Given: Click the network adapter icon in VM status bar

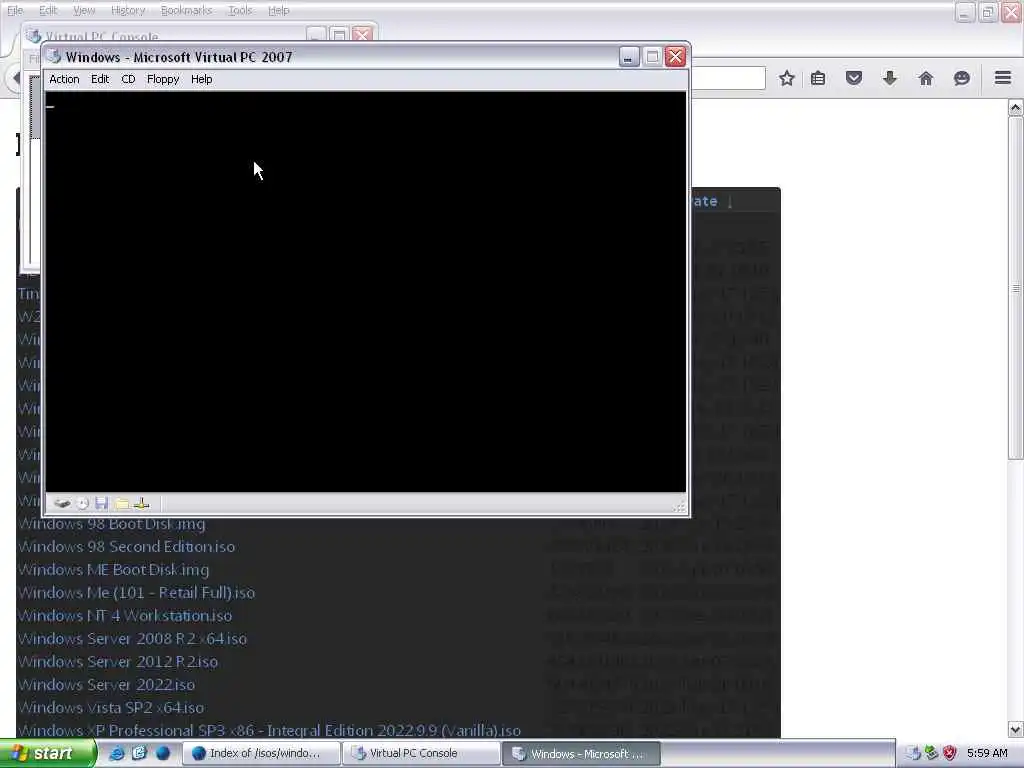Looking at the screenshot, I should [x=141, y=504].
